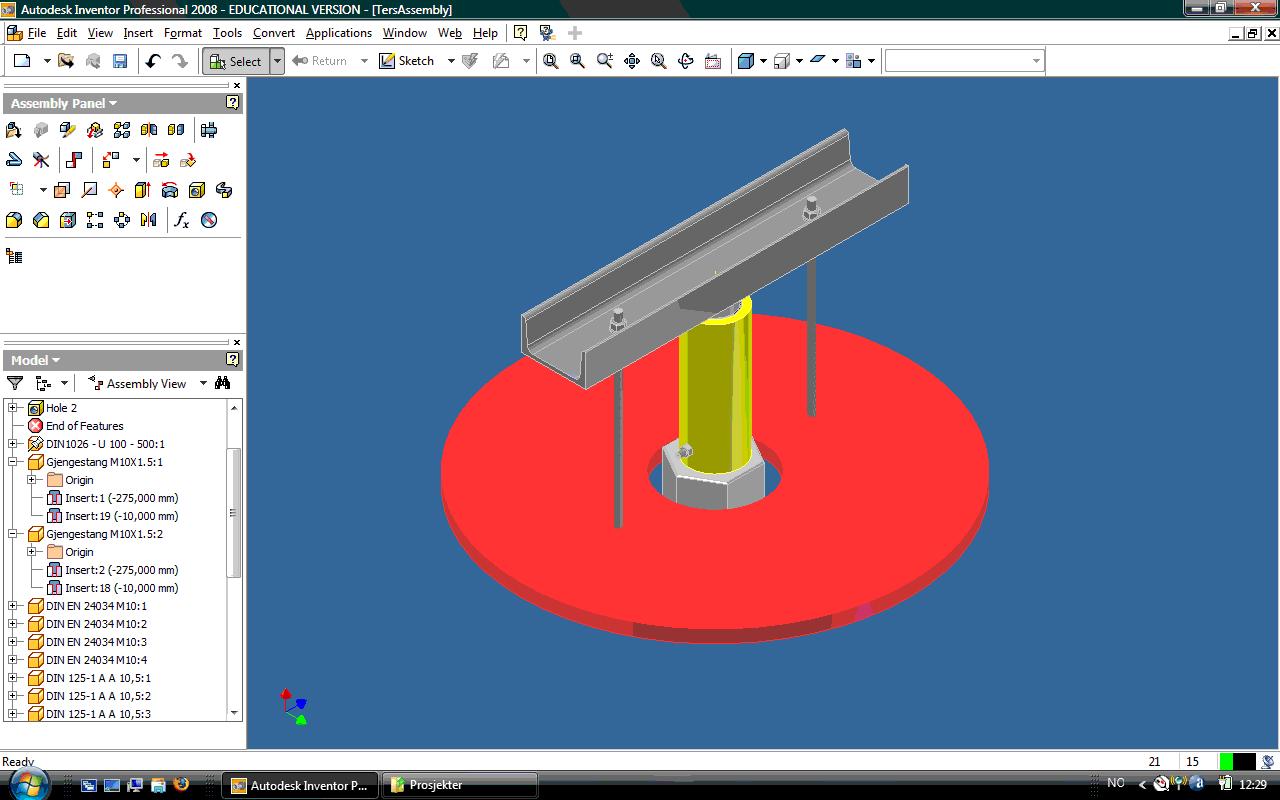Click the Return button
The height and width of the screenshot is (800, 1280).
pos(320,61)
